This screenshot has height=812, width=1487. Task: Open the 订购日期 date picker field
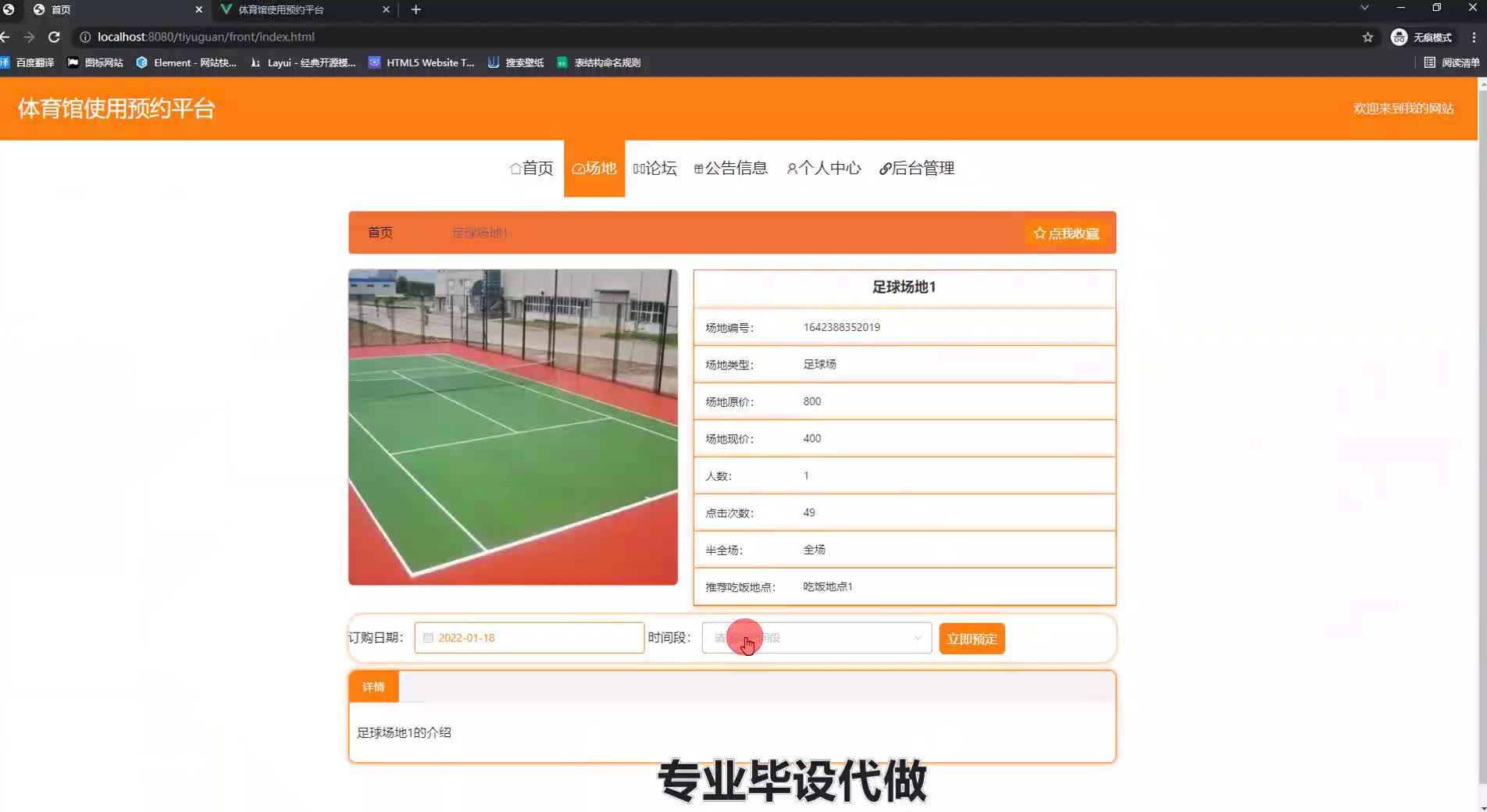click(529, 638)
